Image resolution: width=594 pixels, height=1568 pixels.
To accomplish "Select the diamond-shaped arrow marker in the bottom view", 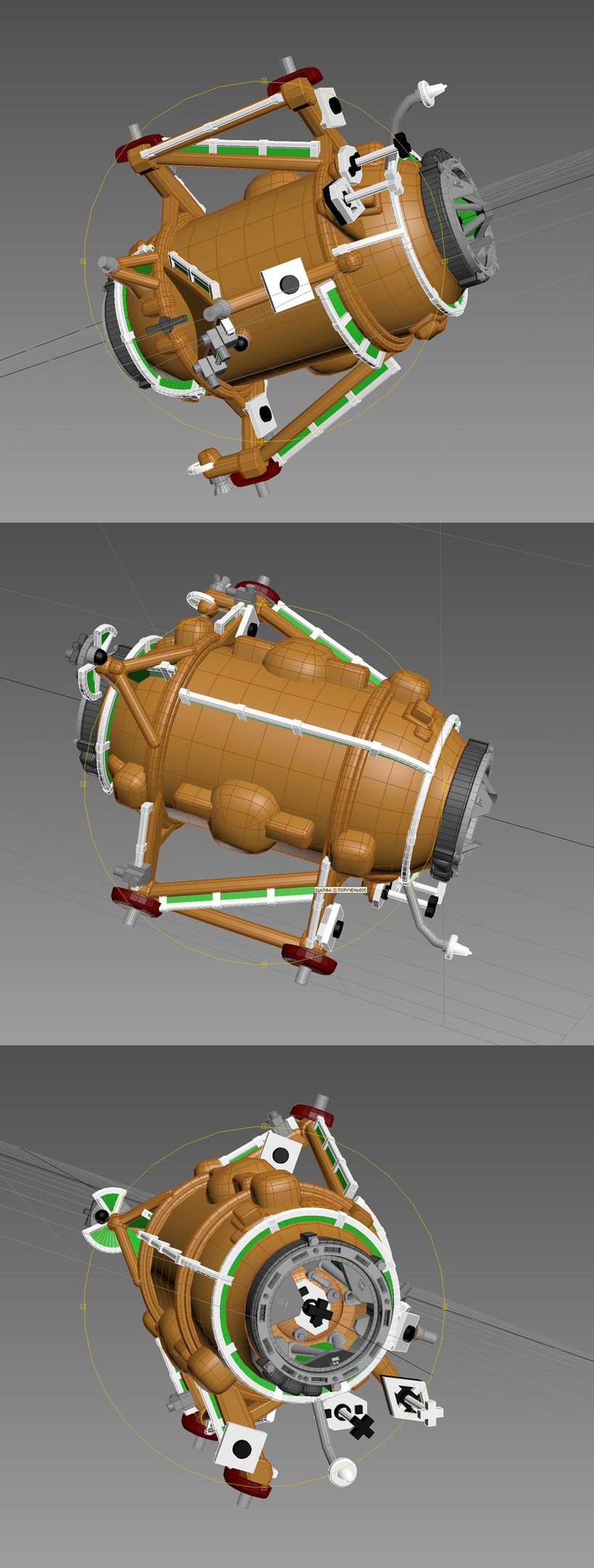I will point(405,1395).
